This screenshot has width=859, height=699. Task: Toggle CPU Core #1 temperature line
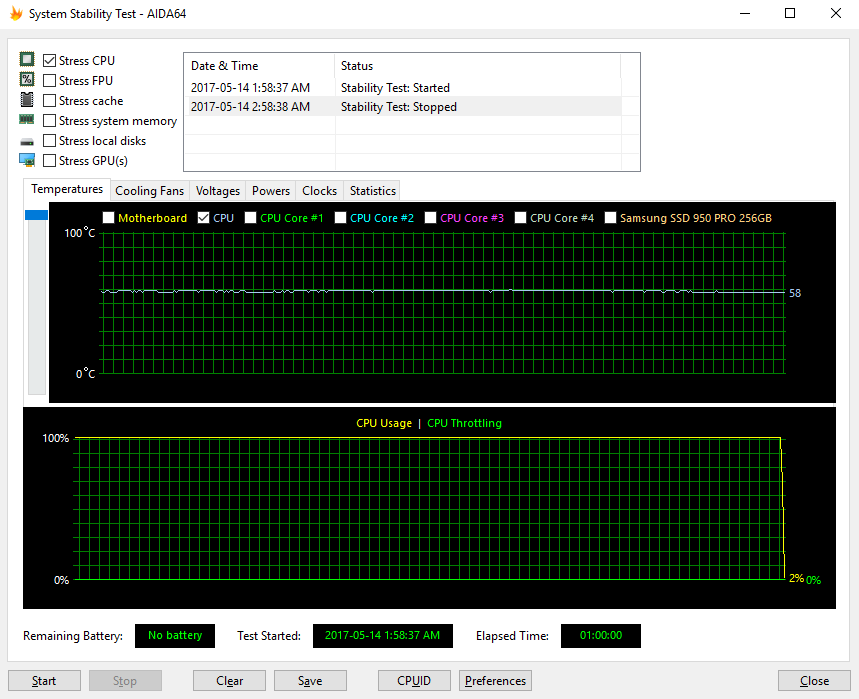pos(251,218)
